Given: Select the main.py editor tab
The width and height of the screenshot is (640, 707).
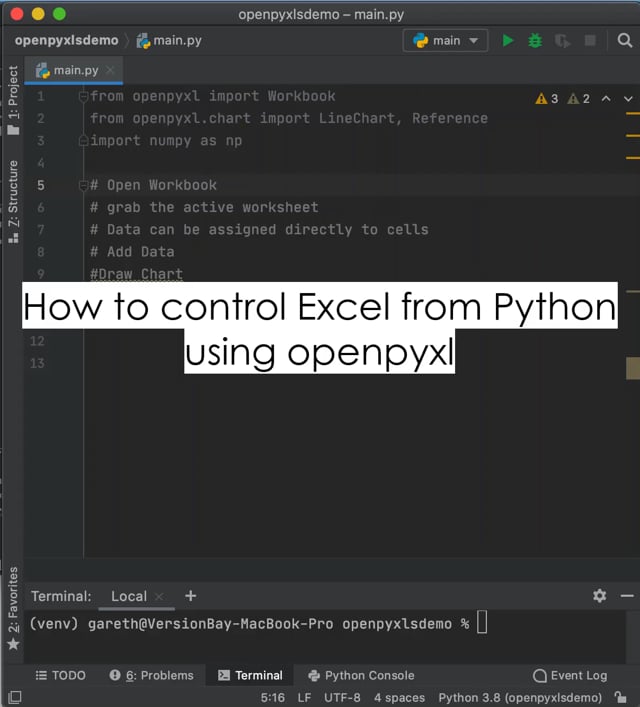Looking at the screenshot, I should point(74,70).
